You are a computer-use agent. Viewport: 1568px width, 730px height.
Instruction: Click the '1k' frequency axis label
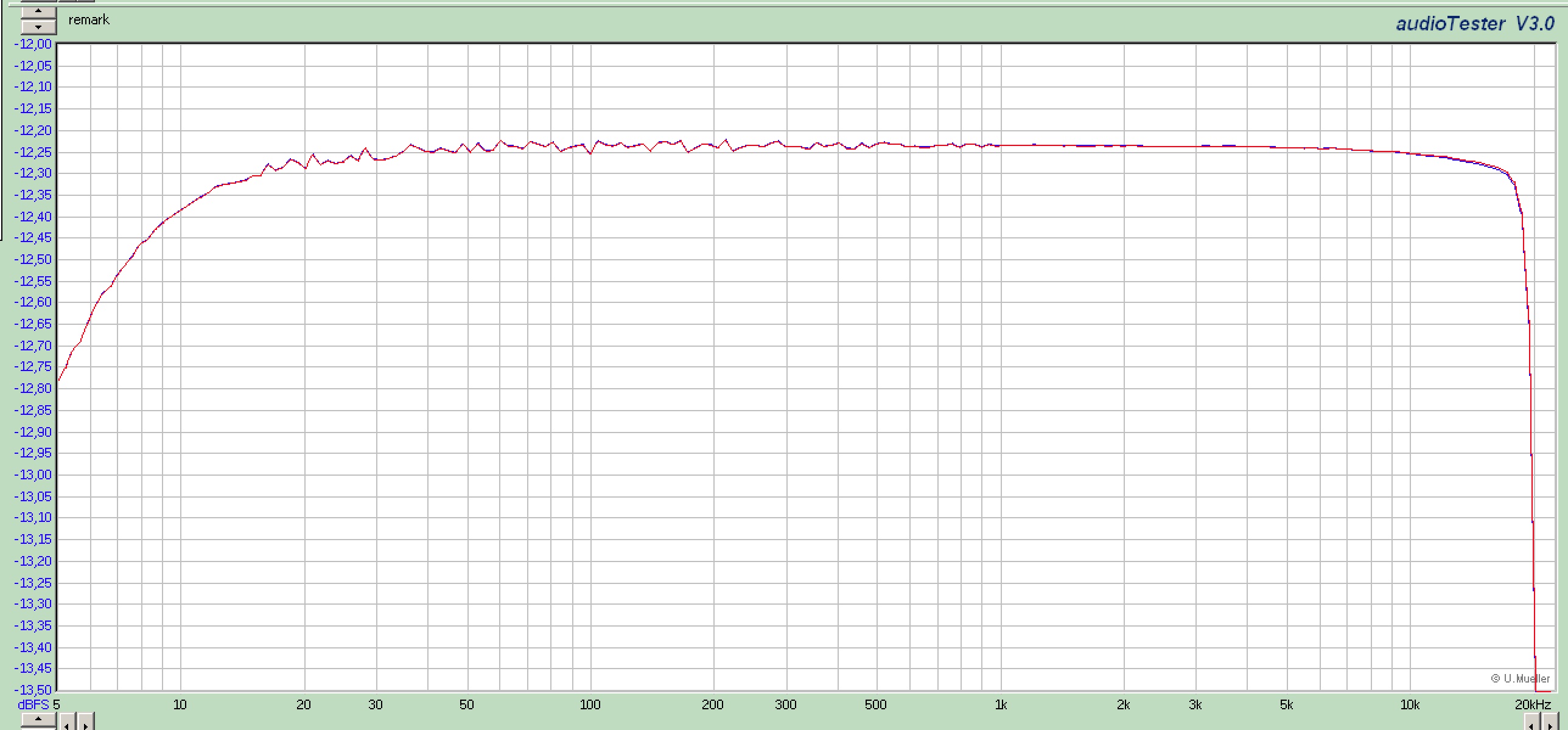(x=1001, y=704)
